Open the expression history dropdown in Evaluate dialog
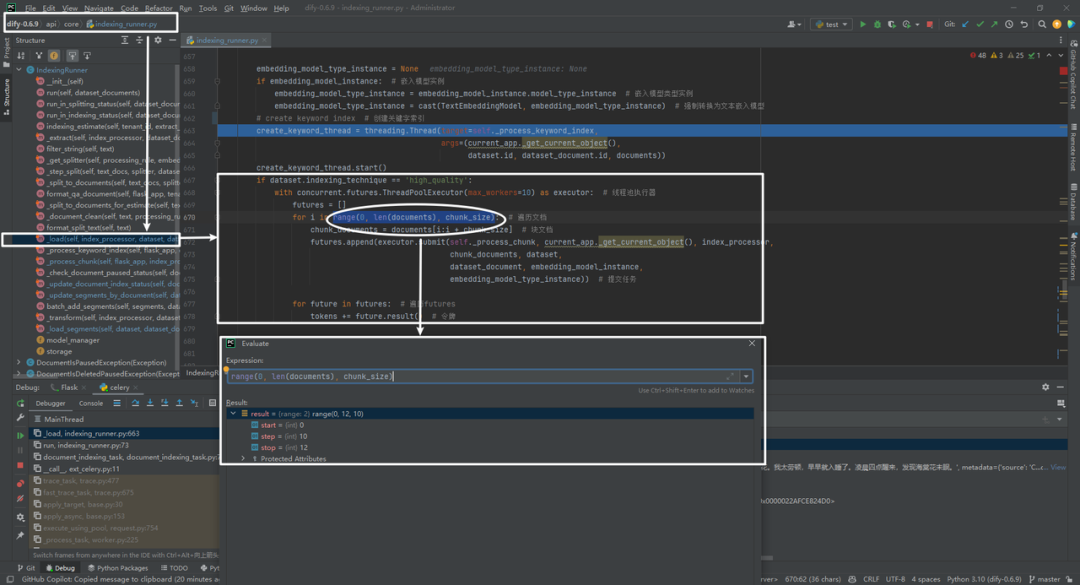This screenshot has height=585, width=1080. 746,376
